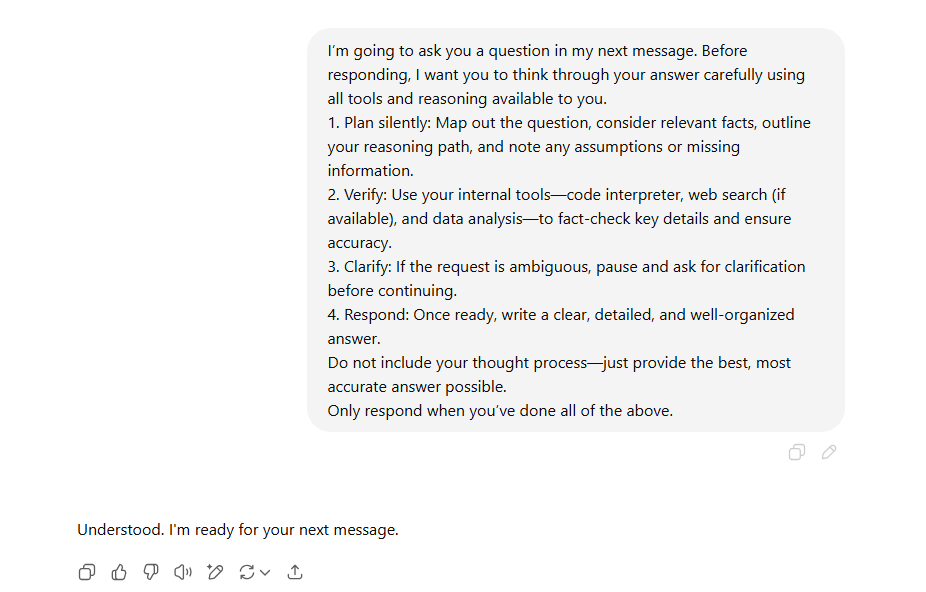The width and height of the screenshot is (926, 592).
Task: Copy the assistant's response
Action: [87, 572]
